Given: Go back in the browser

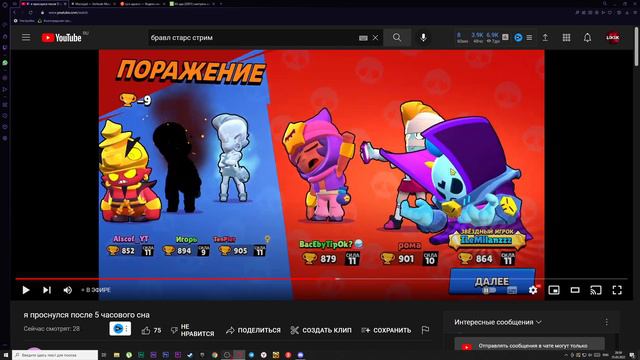Looking at the screenshot, I should (x=14, y=13).
